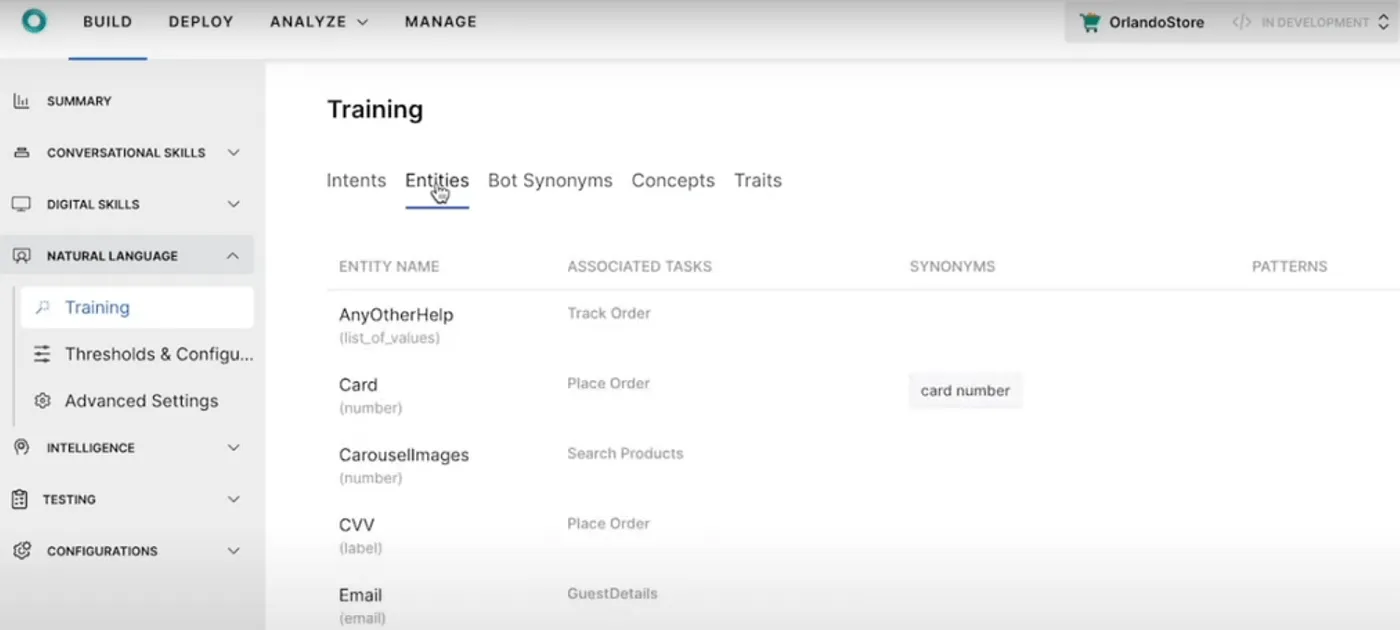Click the Summary chart icon
This screenshot has width=1400, height=630.
coord(21,101)
